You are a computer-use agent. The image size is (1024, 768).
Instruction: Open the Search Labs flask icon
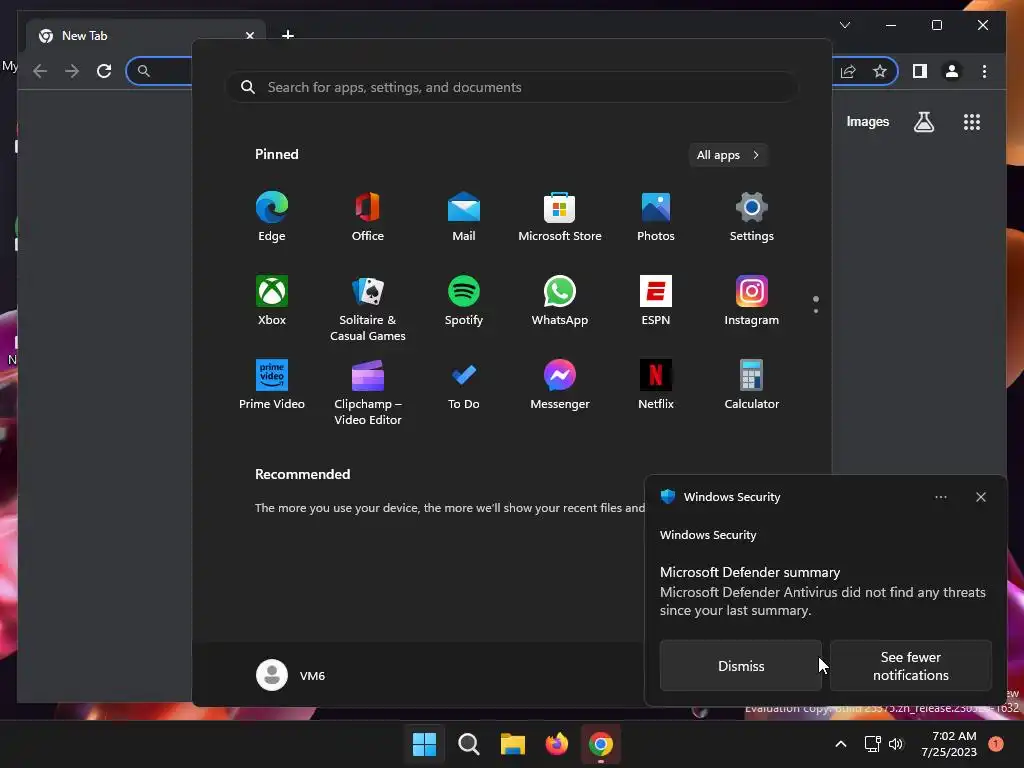(x=923, y=122)
